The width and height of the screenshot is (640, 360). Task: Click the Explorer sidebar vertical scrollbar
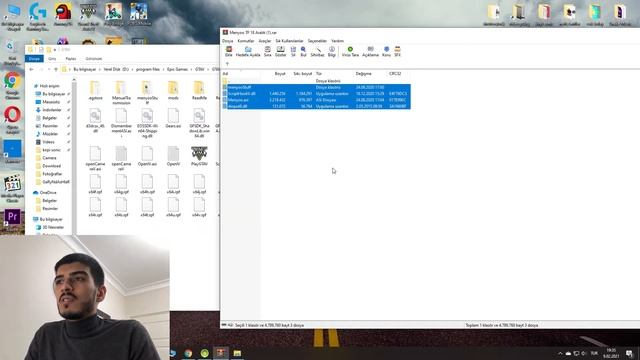(x=74, y=155)
